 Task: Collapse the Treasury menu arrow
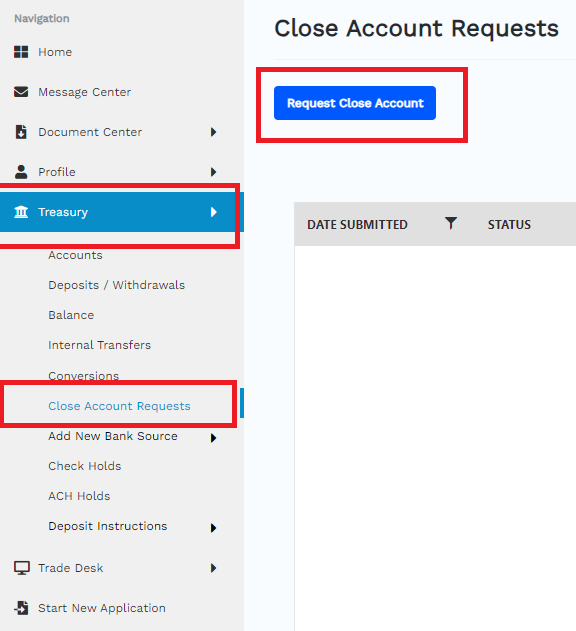(x=213, y=212)
